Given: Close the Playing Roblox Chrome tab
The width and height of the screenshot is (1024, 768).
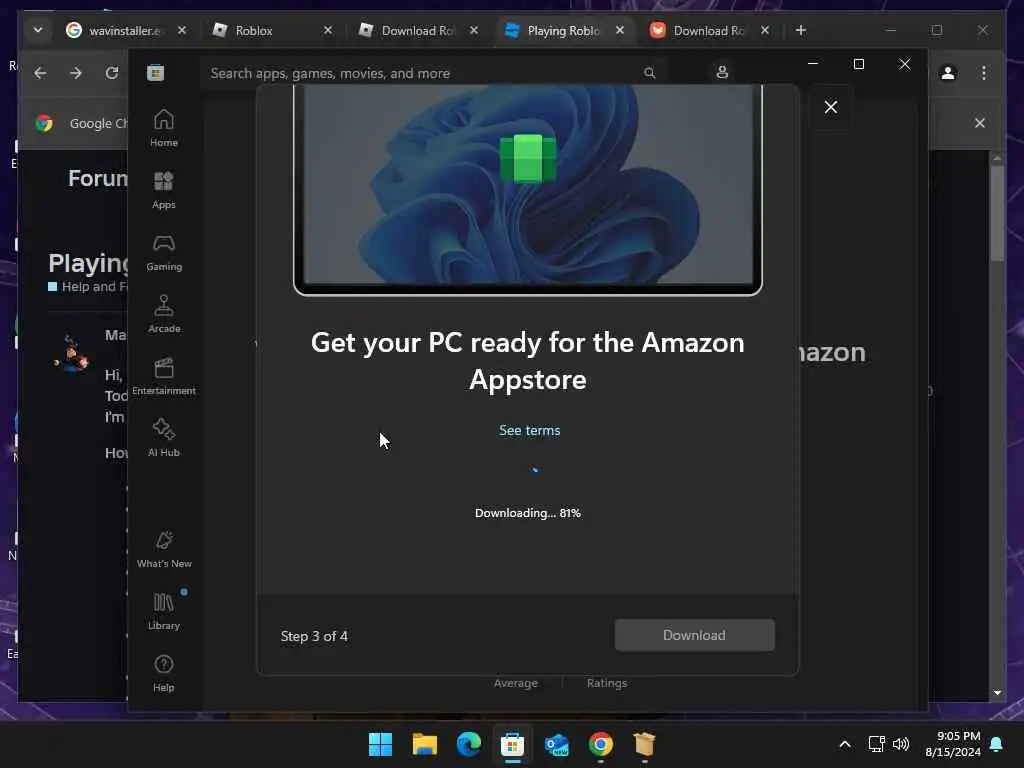Looking at the screenshot, I should point(620,30).
